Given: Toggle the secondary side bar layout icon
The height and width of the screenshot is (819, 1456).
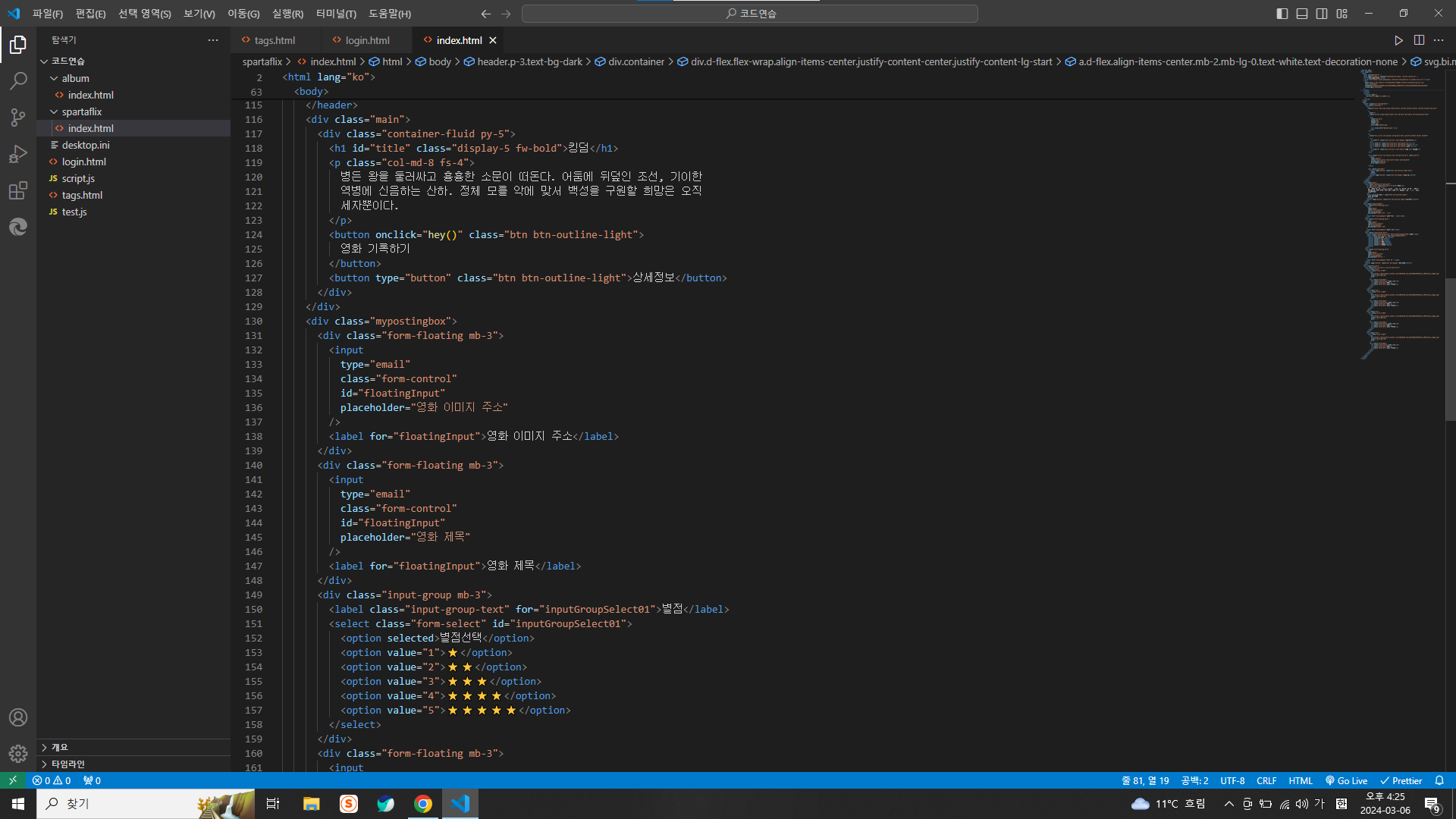Looking at the screenshot, I should click(x=1322, y=14).
